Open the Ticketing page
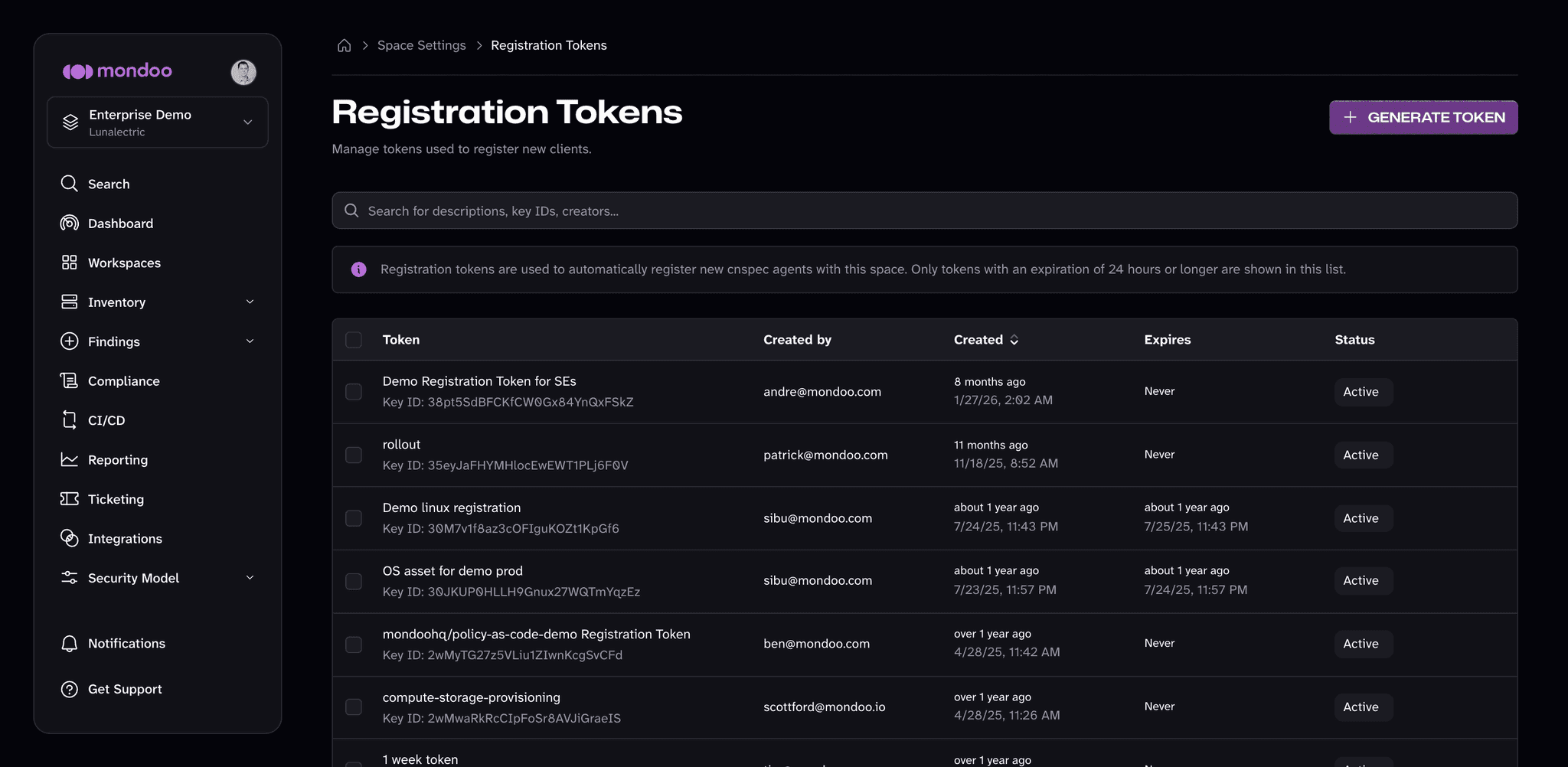1568x767 pixels. [x=116, y=499]
